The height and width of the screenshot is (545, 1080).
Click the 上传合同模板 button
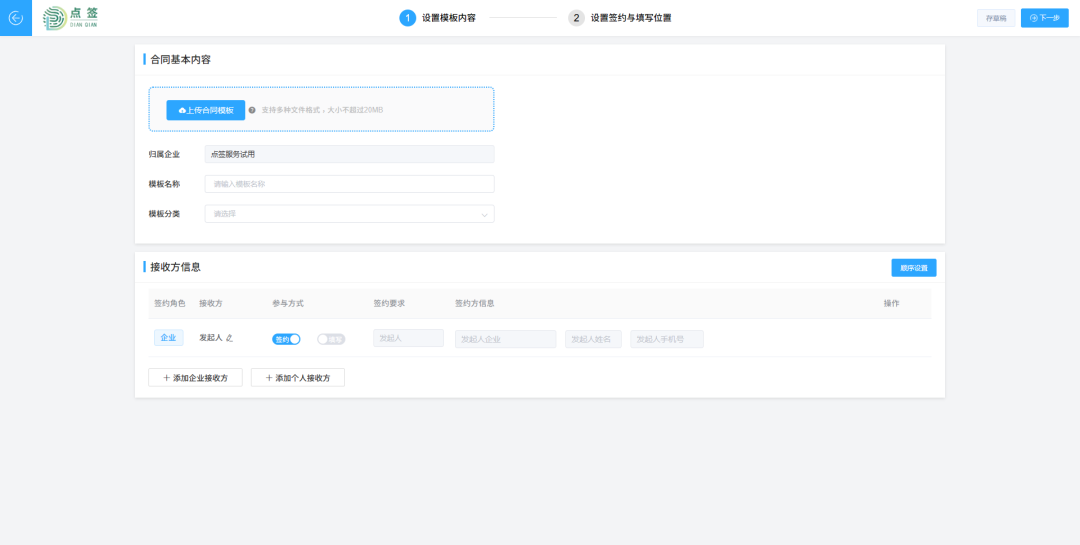click(206, 110)
